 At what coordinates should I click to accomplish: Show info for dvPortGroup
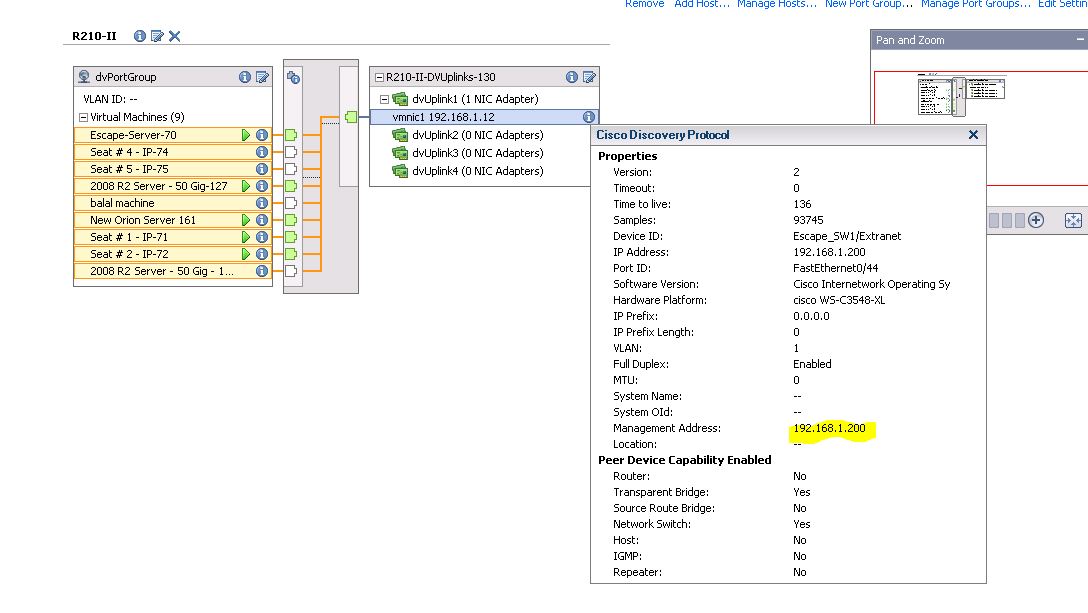coord(245,77)
